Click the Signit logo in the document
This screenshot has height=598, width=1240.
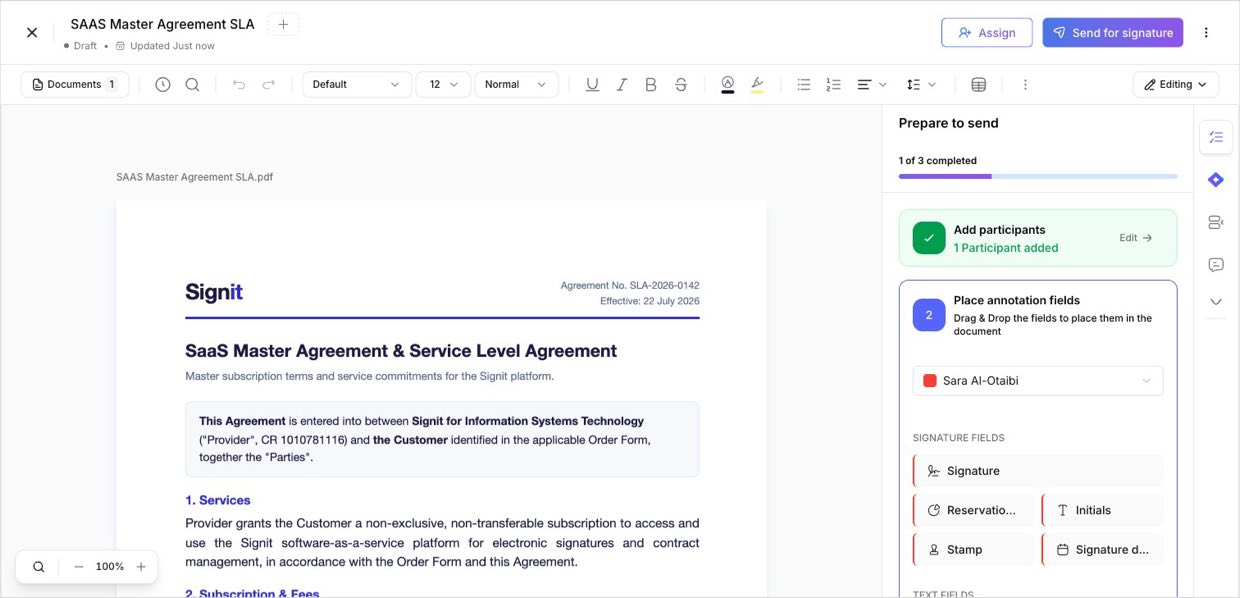click(x=214, y=292)
